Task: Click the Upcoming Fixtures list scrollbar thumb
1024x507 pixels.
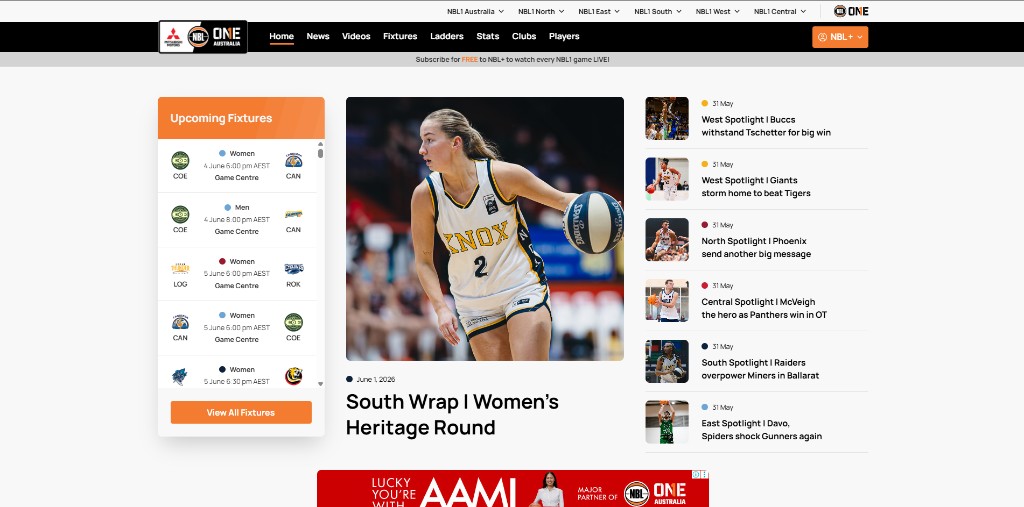Action: click(x=320, y=154)
